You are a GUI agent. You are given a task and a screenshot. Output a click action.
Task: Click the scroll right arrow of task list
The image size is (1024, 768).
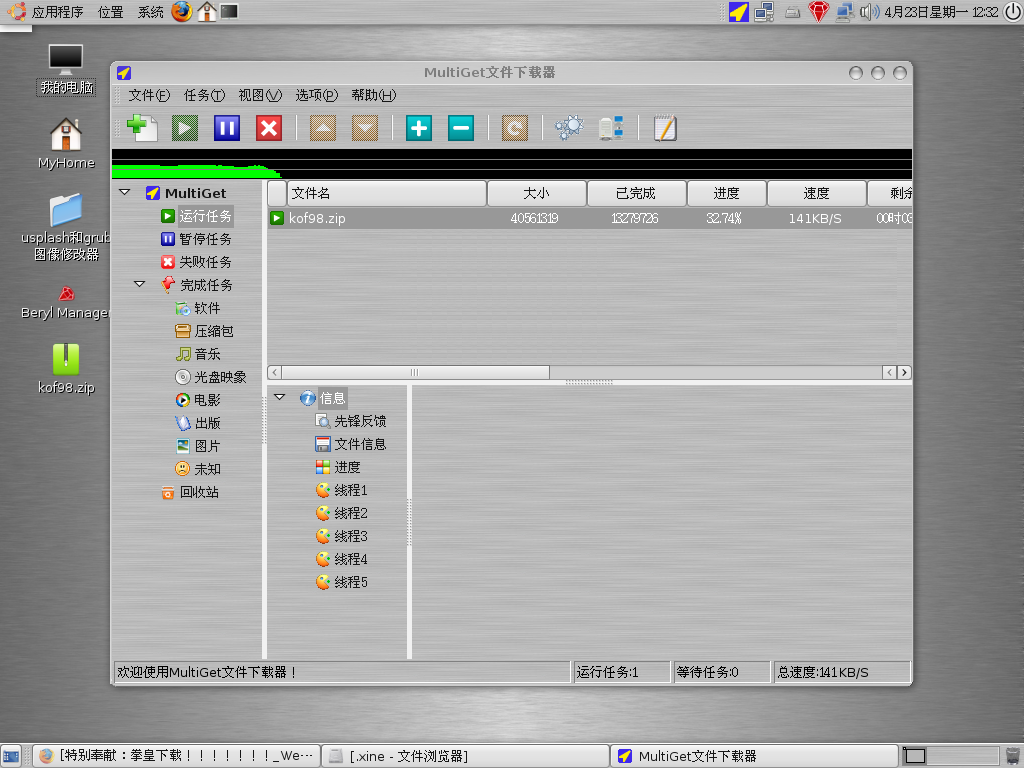point(904,372)
